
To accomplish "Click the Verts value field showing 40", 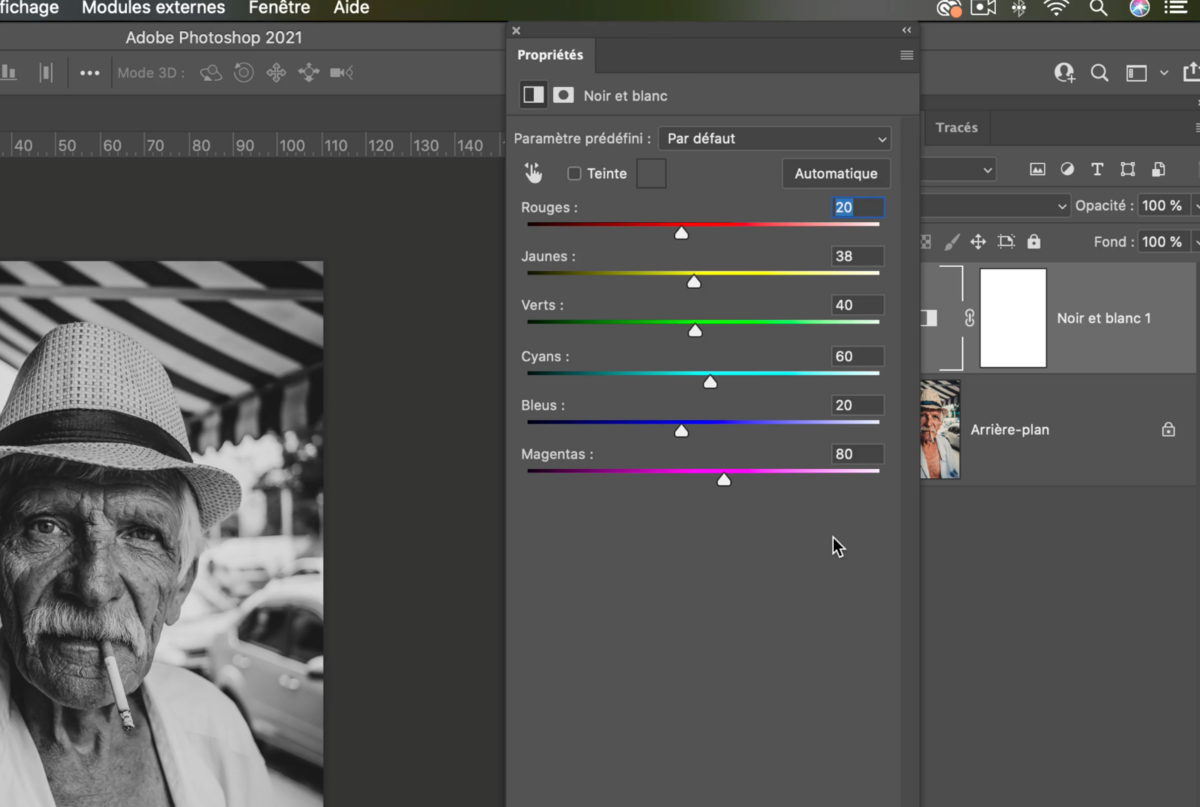I will pos(857,305).
